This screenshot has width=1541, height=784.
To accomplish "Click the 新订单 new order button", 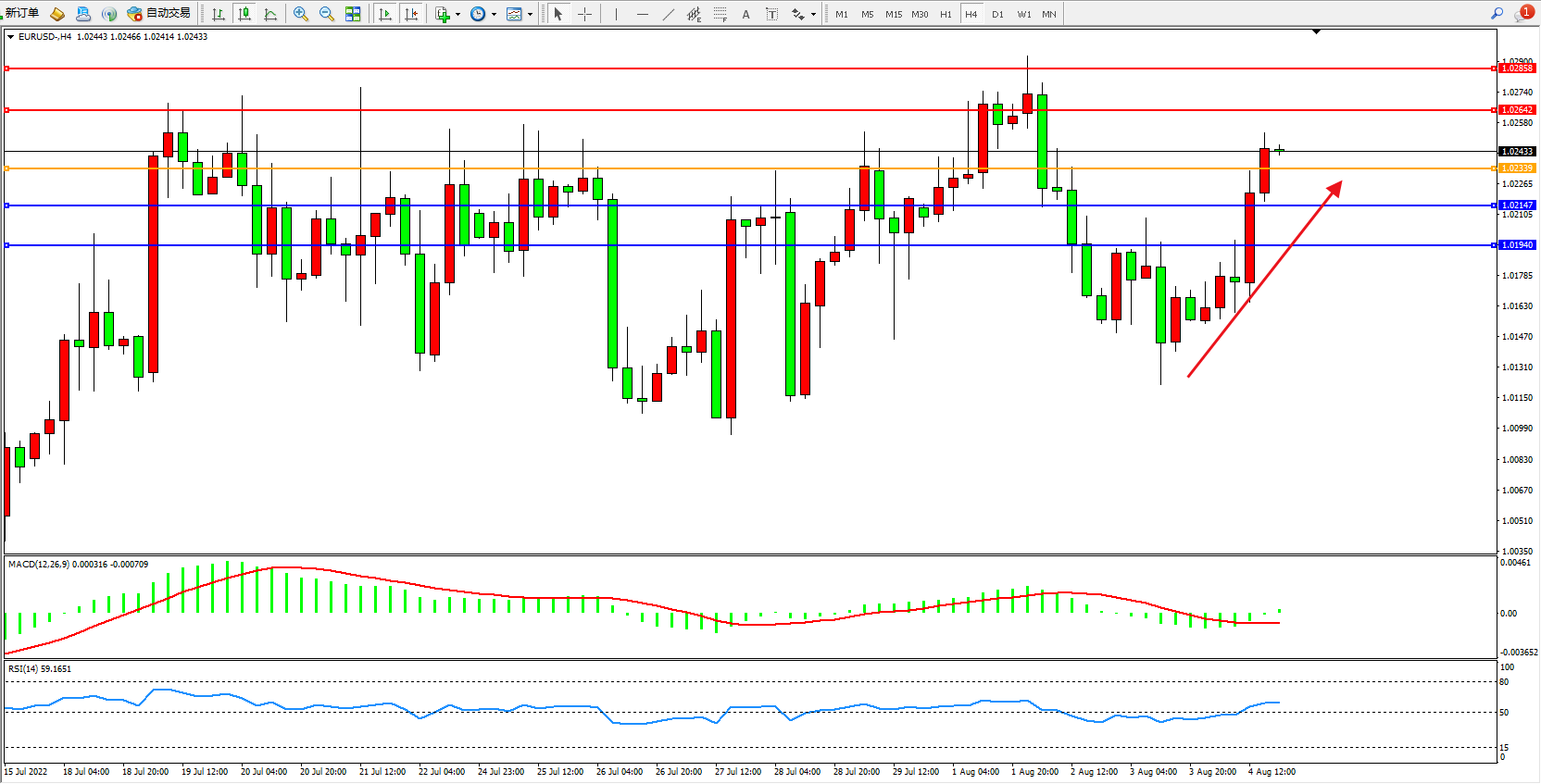I will tap(22, 13).
